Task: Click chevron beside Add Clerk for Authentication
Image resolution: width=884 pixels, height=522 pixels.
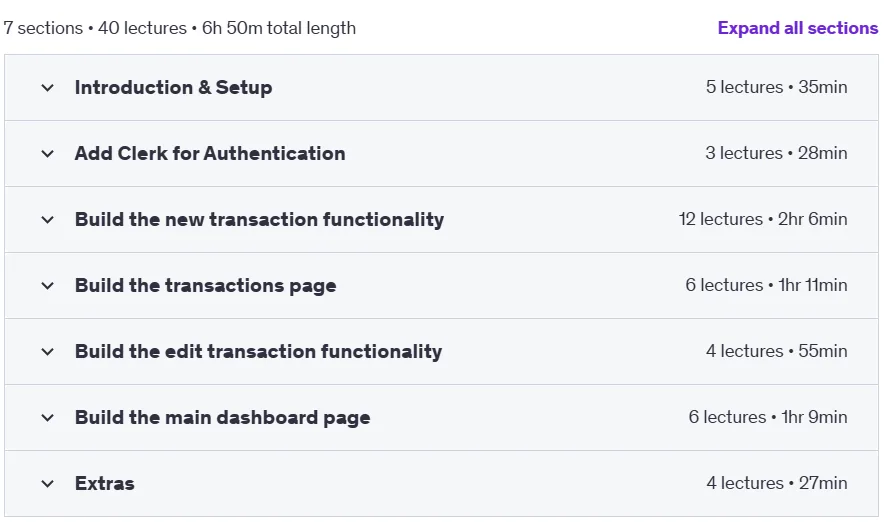Action: click(48, 154)
